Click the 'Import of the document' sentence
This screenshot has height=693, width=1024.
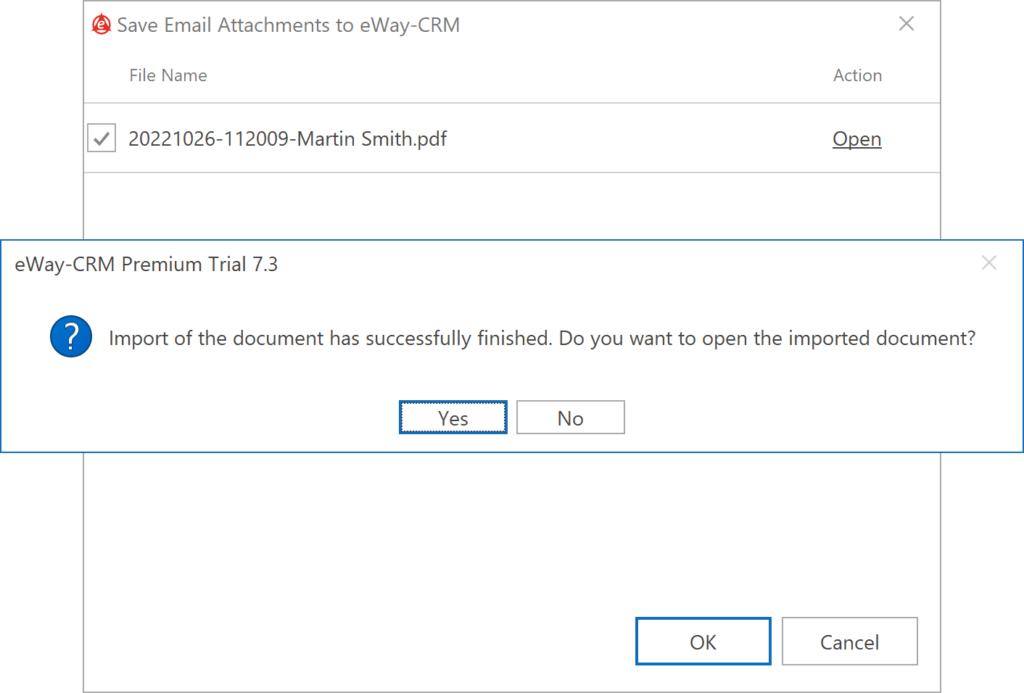pos(330,339)
